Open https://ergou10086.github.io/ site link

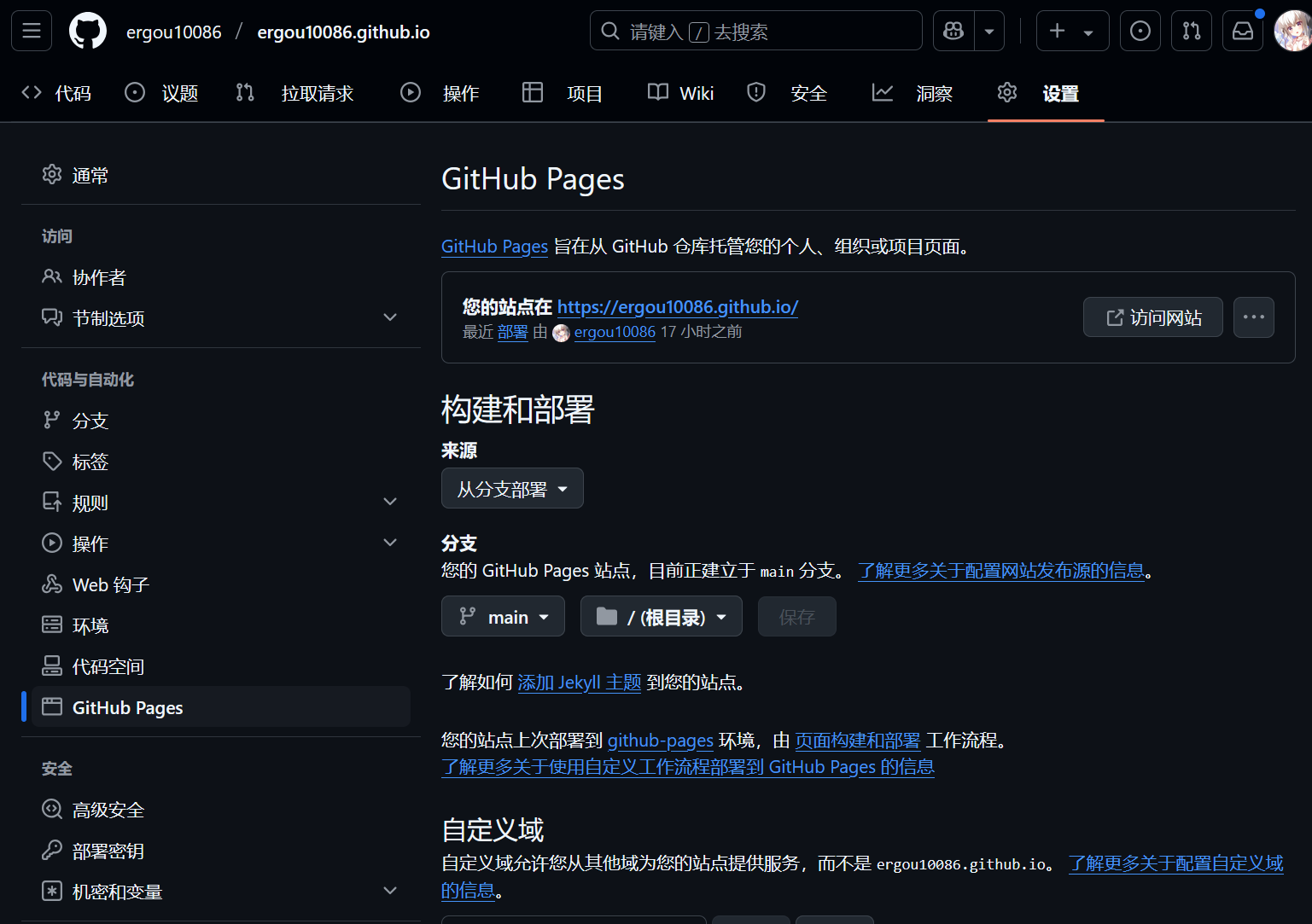click(x=678, y=307)
